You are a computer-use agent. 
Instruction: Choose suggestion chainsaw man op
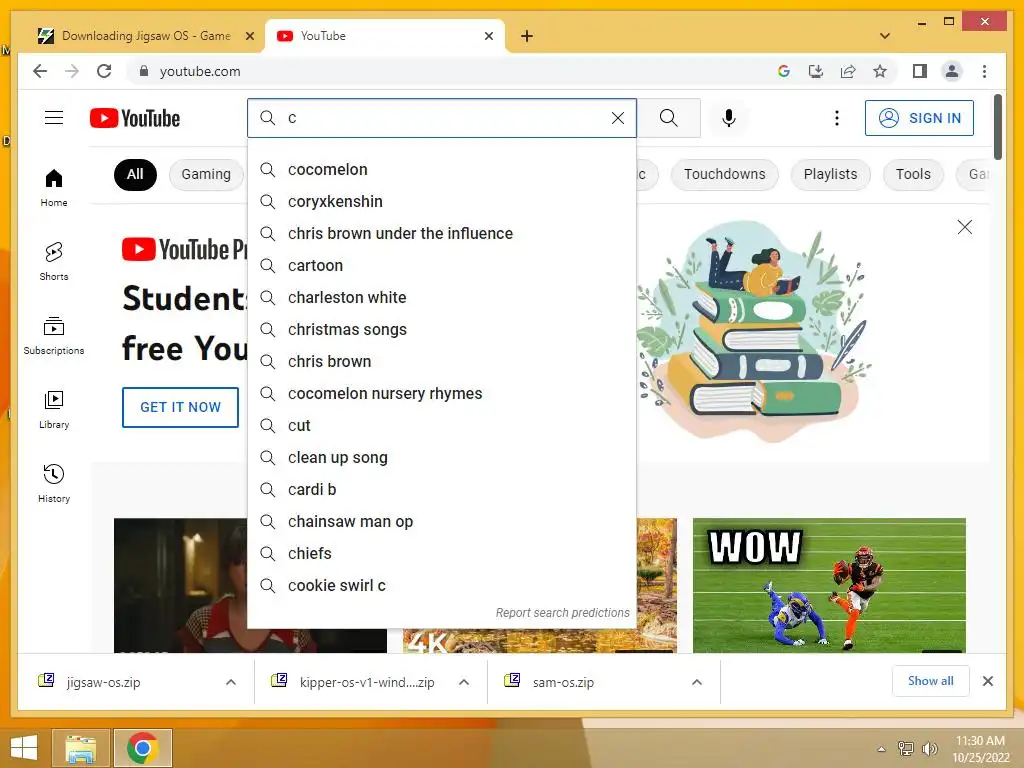click(x=442, y=522)
